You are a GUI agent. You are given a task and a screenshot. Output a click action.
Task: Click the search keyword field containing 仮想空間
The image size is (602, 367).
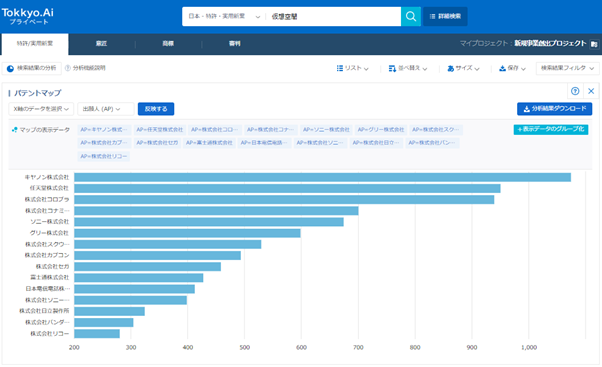(333, 17)
